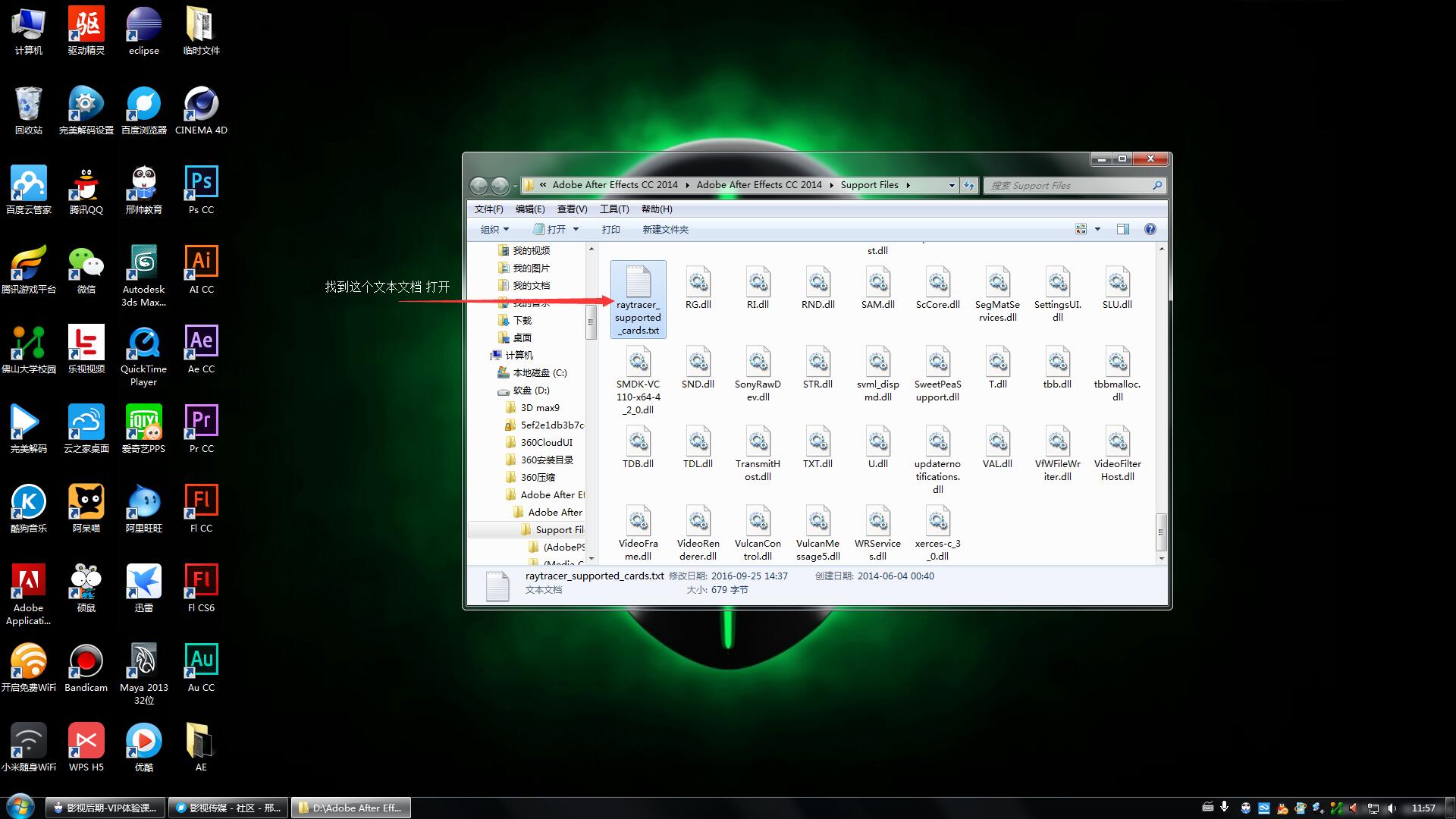Open the 文件(F) menu

pos(488,209)
